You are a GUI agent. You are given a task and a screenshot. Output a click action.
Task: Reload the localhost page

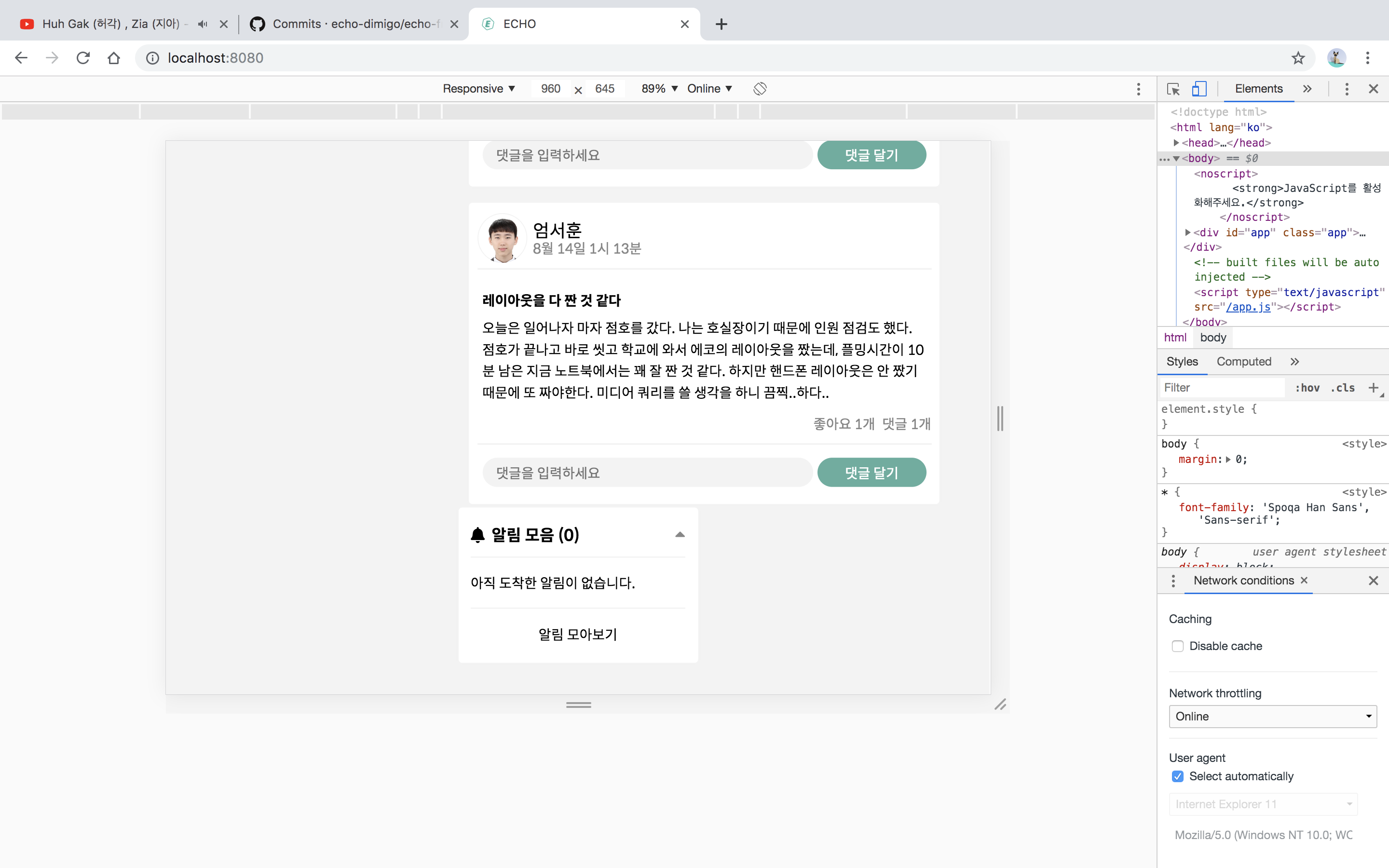pos(83,58)
